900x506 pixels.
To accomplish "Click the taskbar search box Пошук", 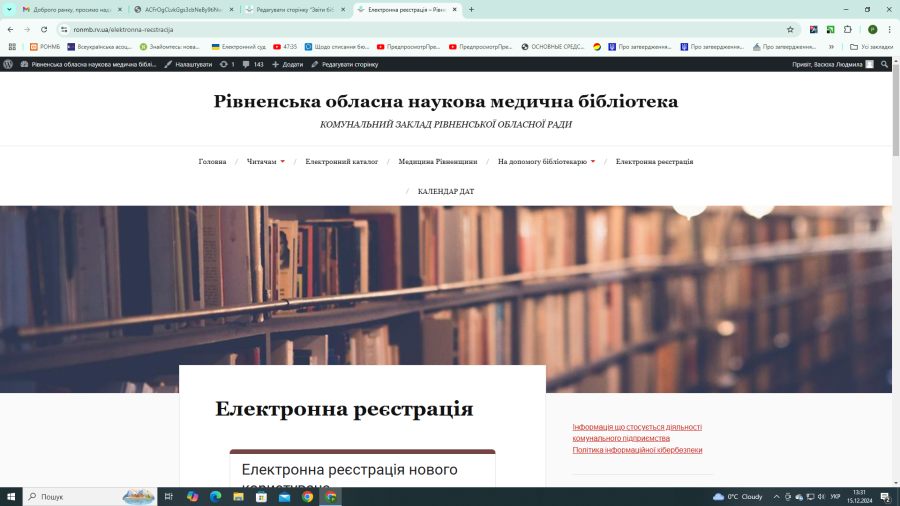I will (x=89, y=497).
